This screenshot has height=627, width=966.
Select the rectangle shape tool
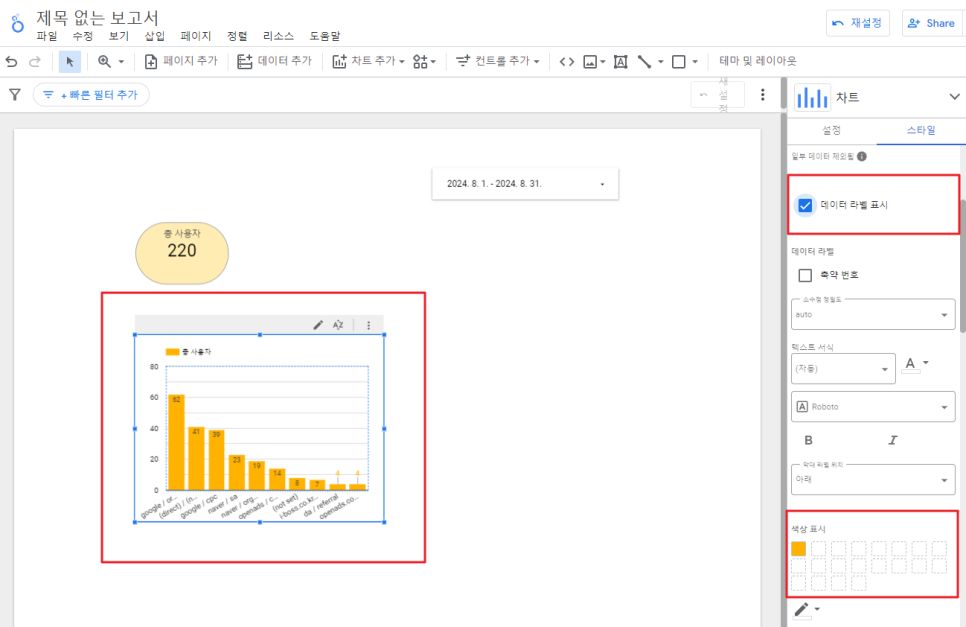(x=678, y=62)
